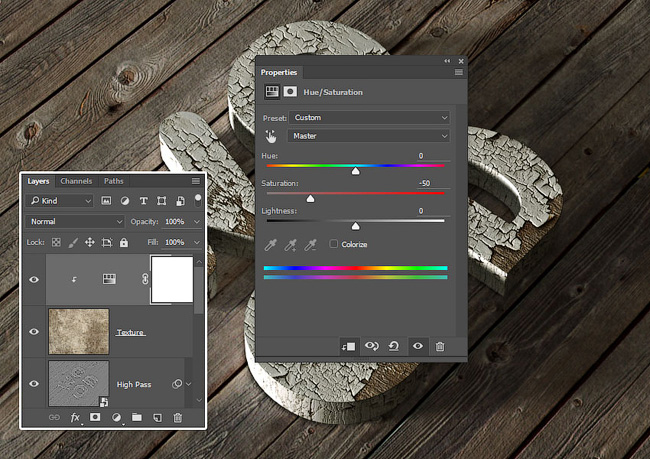Create new fill or adjustment layer
Image resolution: width=650 pixels, height=459 pixels.
pos(116,418)
